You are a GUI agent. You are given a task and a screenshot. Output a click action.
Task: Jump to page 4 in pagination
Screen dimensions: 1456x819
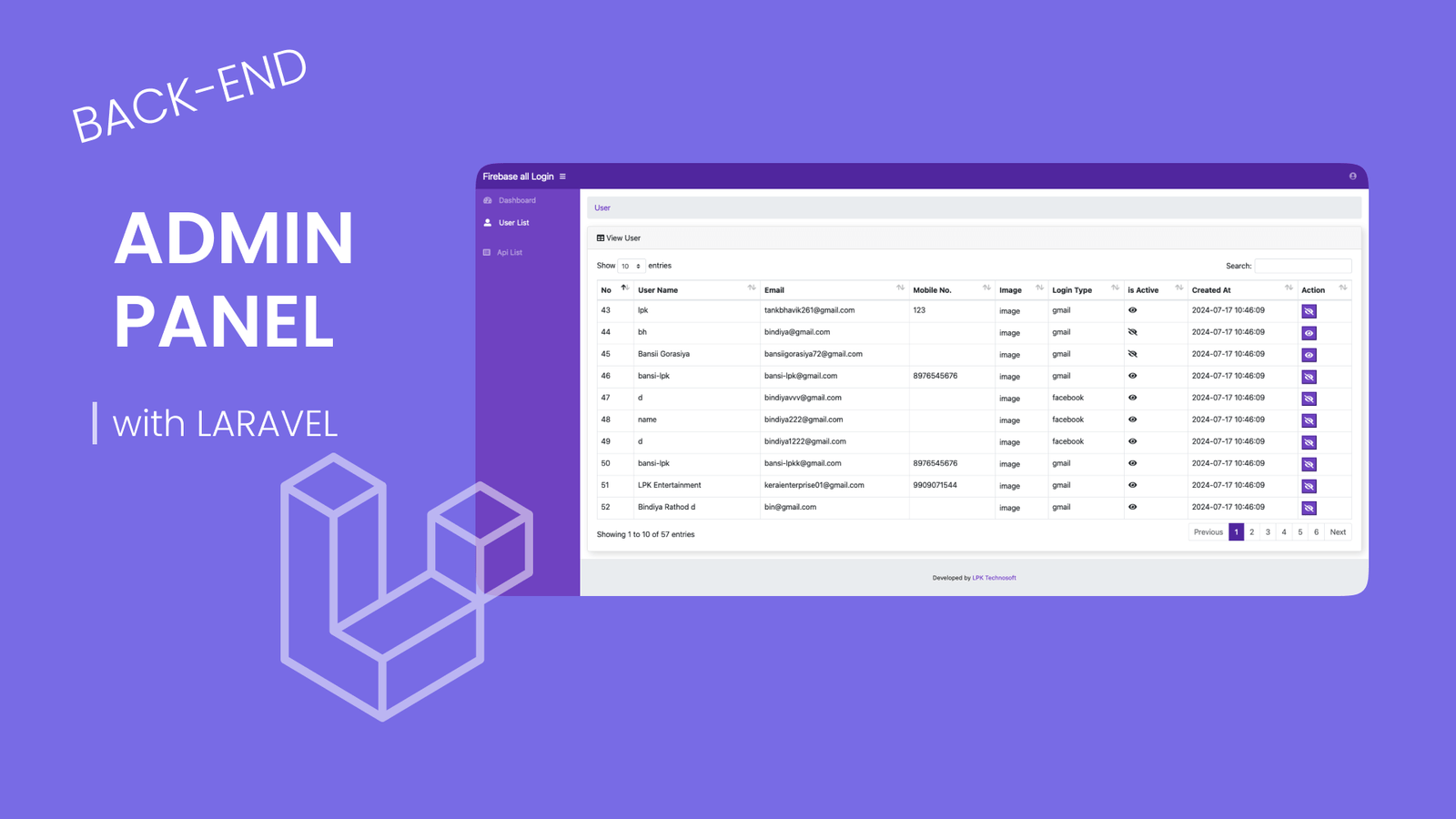1284,532
